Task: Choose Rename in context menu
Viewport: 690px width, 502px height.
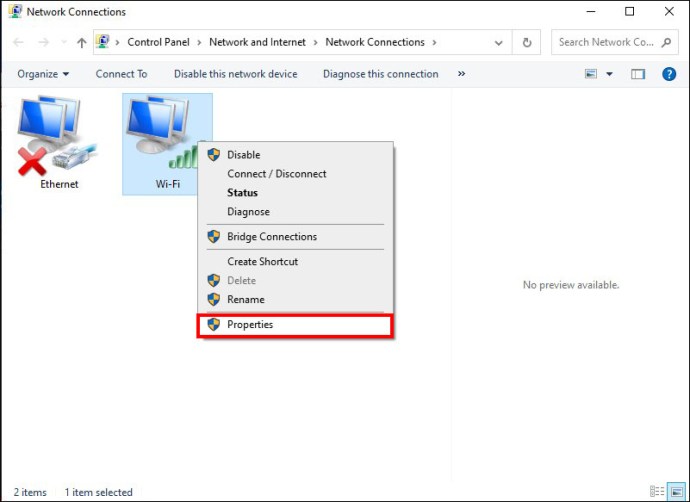Action: click(x=295, y=300)
